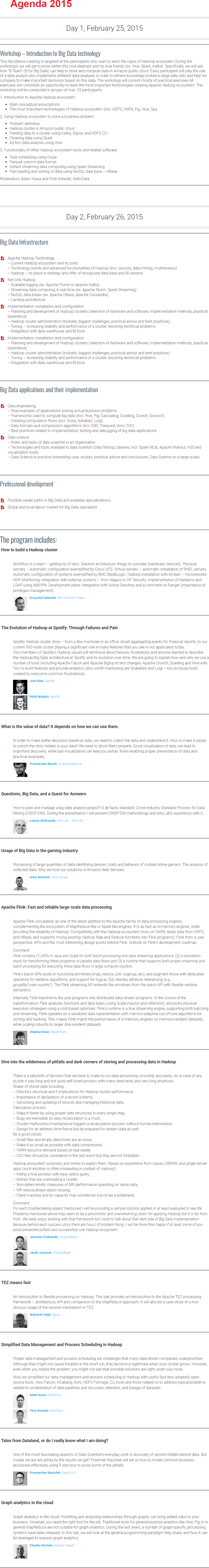This screenshot has height=1568, width=209.
Task: Click the Workshop Introduction to Big Data technology heading
Action: coord(50,53)
